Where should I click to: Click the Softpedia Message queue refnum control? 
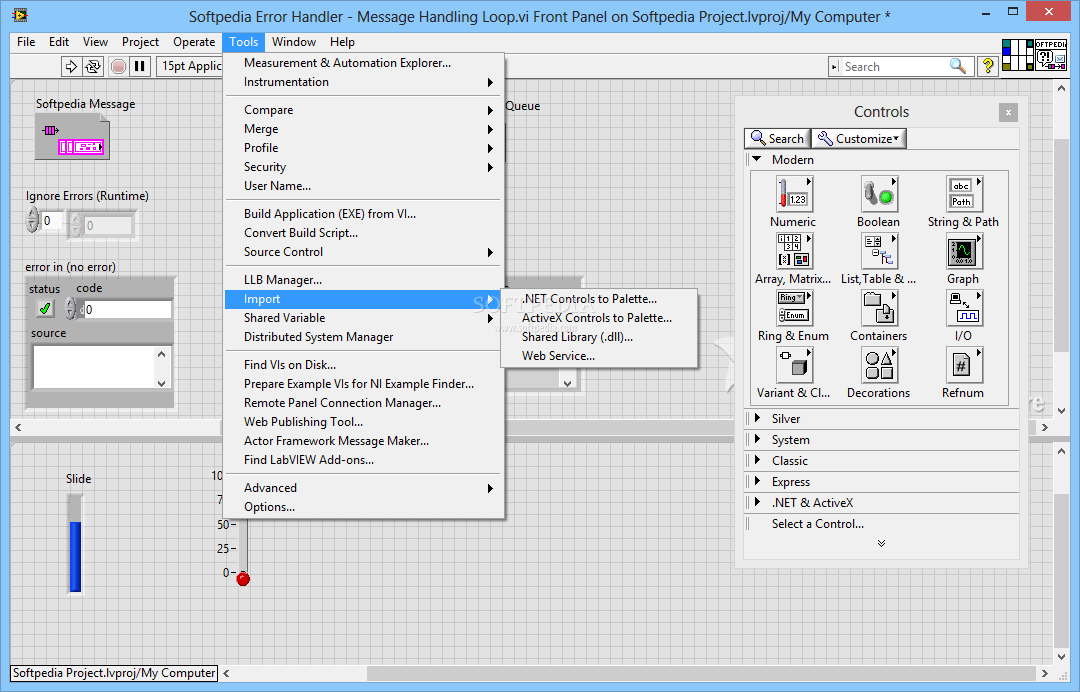click(x=72, y=137)
